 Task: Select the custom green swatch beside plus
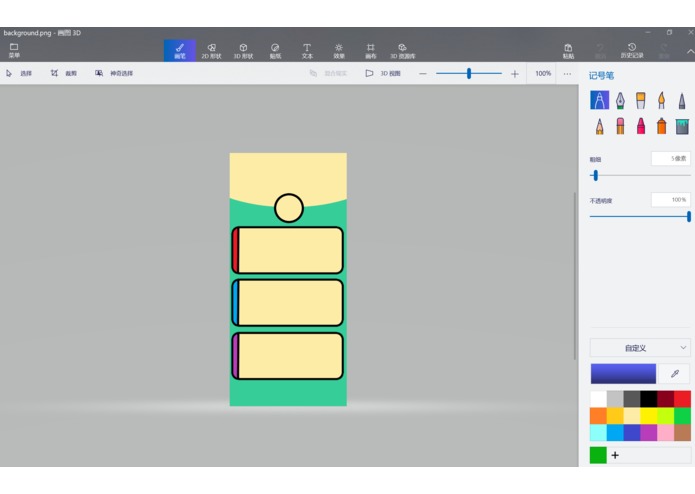tap(598, 455)
